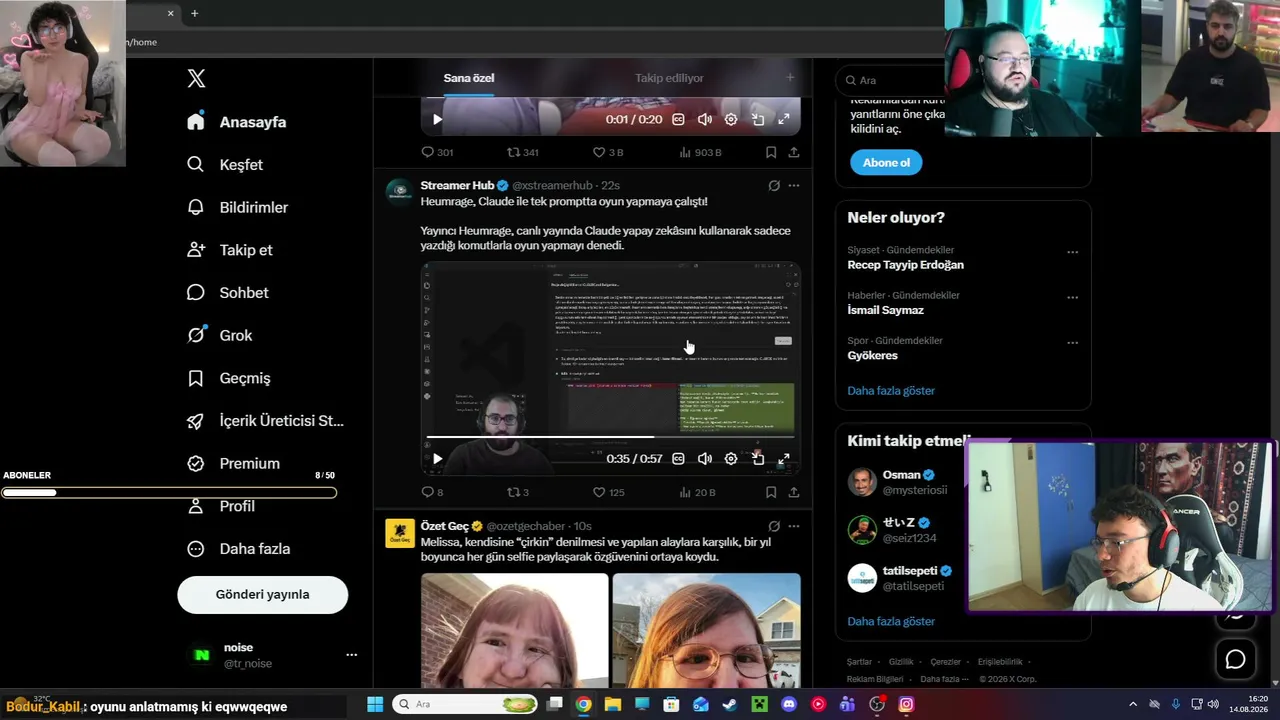Mute the top video's sound
Viewport: 1280px width, 720px height.
tap(705, 119)
